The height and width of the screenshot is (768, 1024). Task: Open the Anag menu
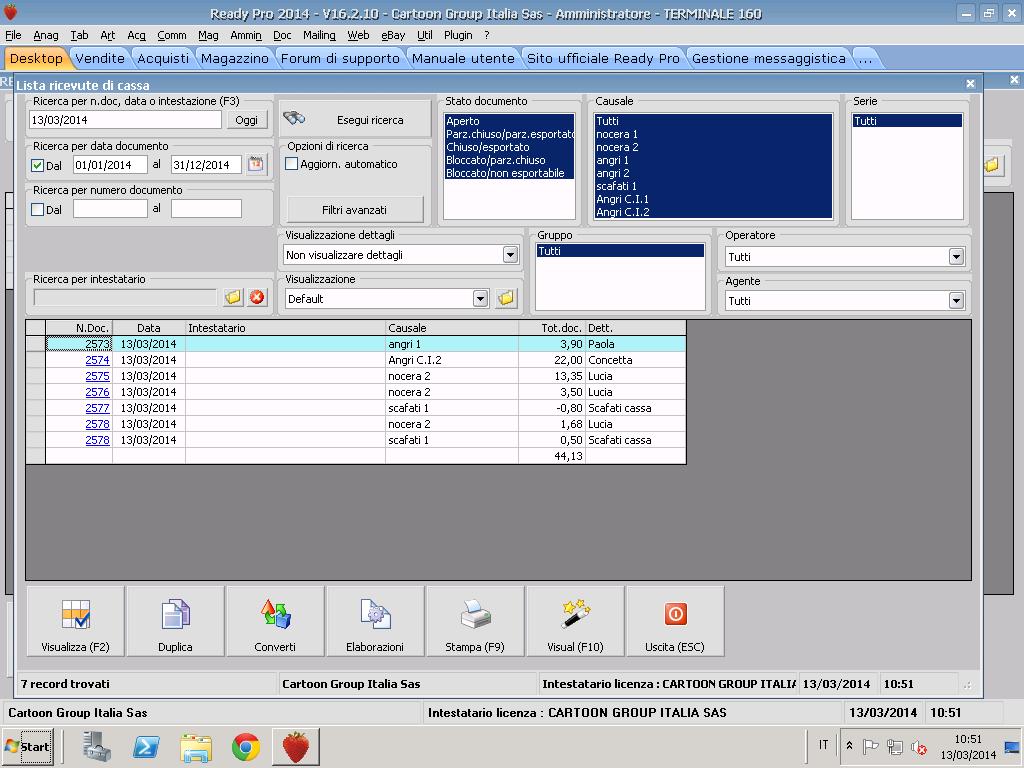click(x=45, y=35)
